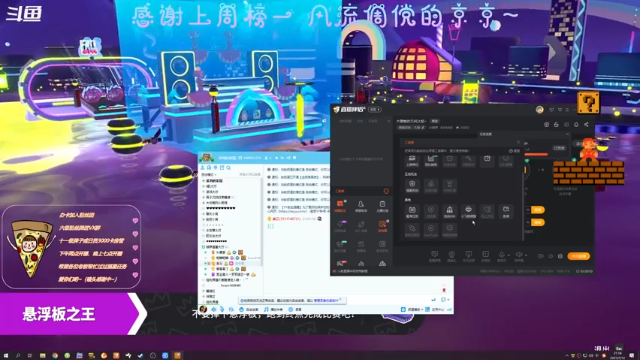Open the mode dropdown above the YY channel list

point(209,175)
